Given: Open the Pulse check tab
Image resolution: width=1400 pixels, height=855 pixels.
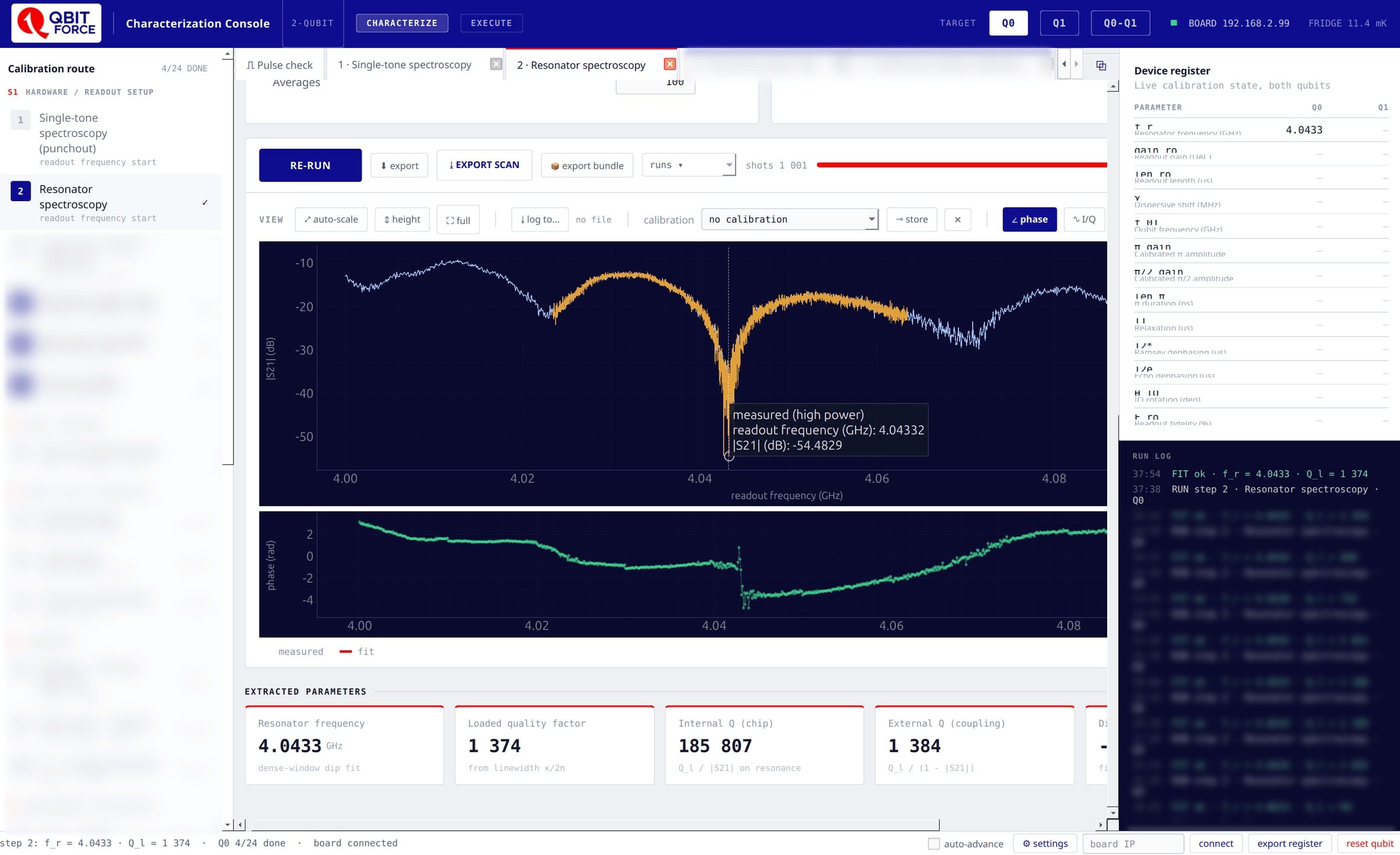Looking at the screenshot, I should tap(280, 65).
